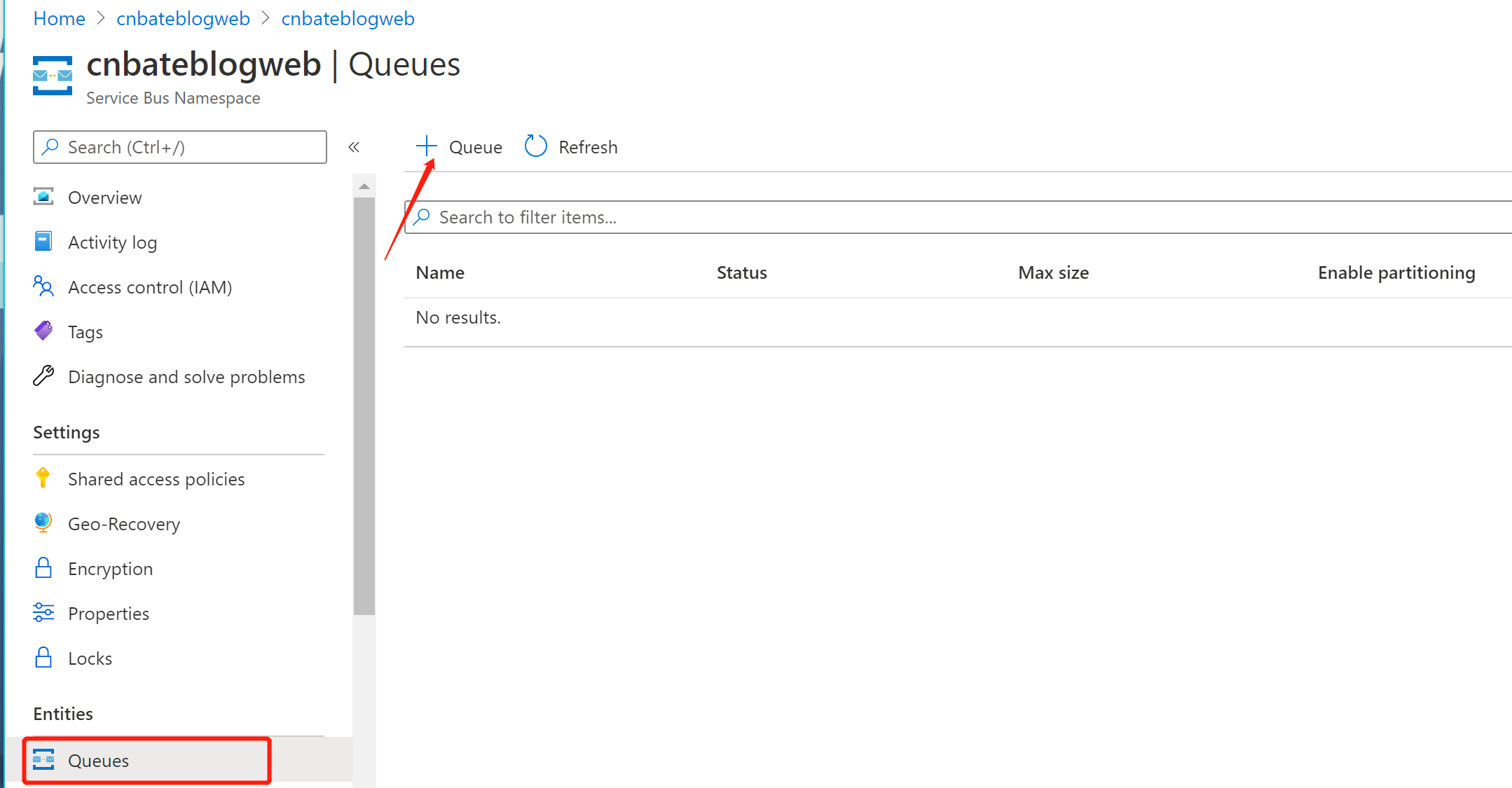
Task: Sort by Enable partitioning column header
Action: (1396, 272)
